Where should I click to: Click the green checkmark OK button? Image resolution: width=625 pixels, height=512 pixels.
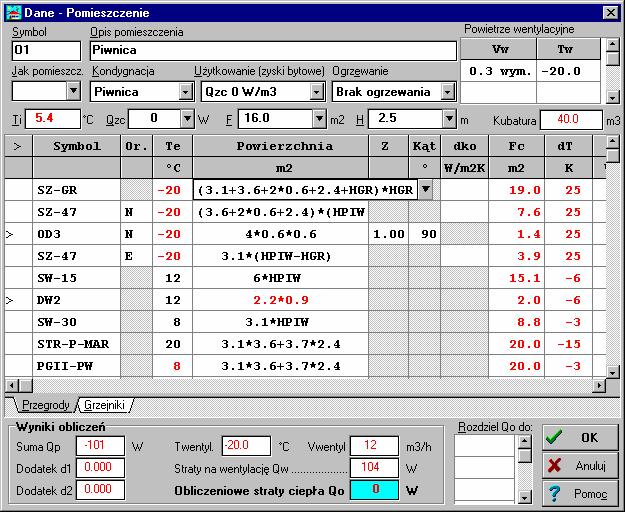click(x=580, y=437)
